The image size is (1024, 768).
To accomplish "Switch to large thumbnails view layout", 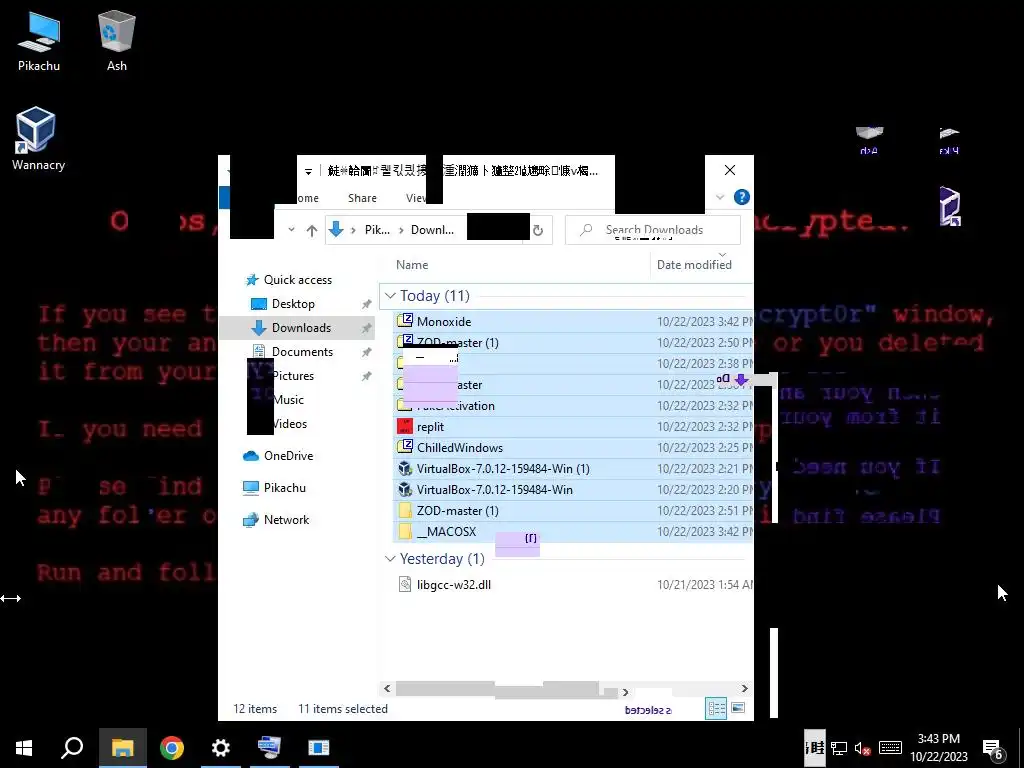I will 738,708.
